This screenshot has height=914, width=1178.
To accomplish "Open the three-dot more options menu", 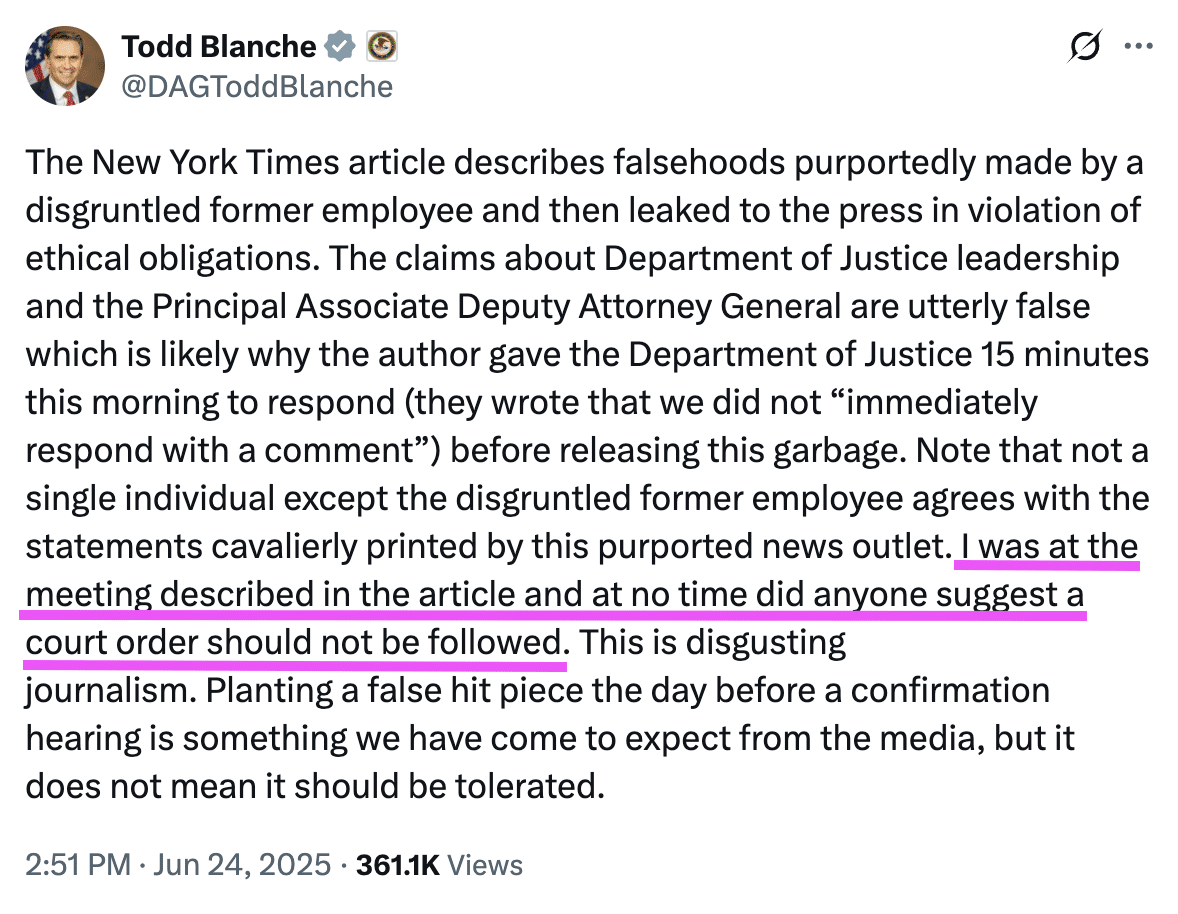I will pos(1138,47).
